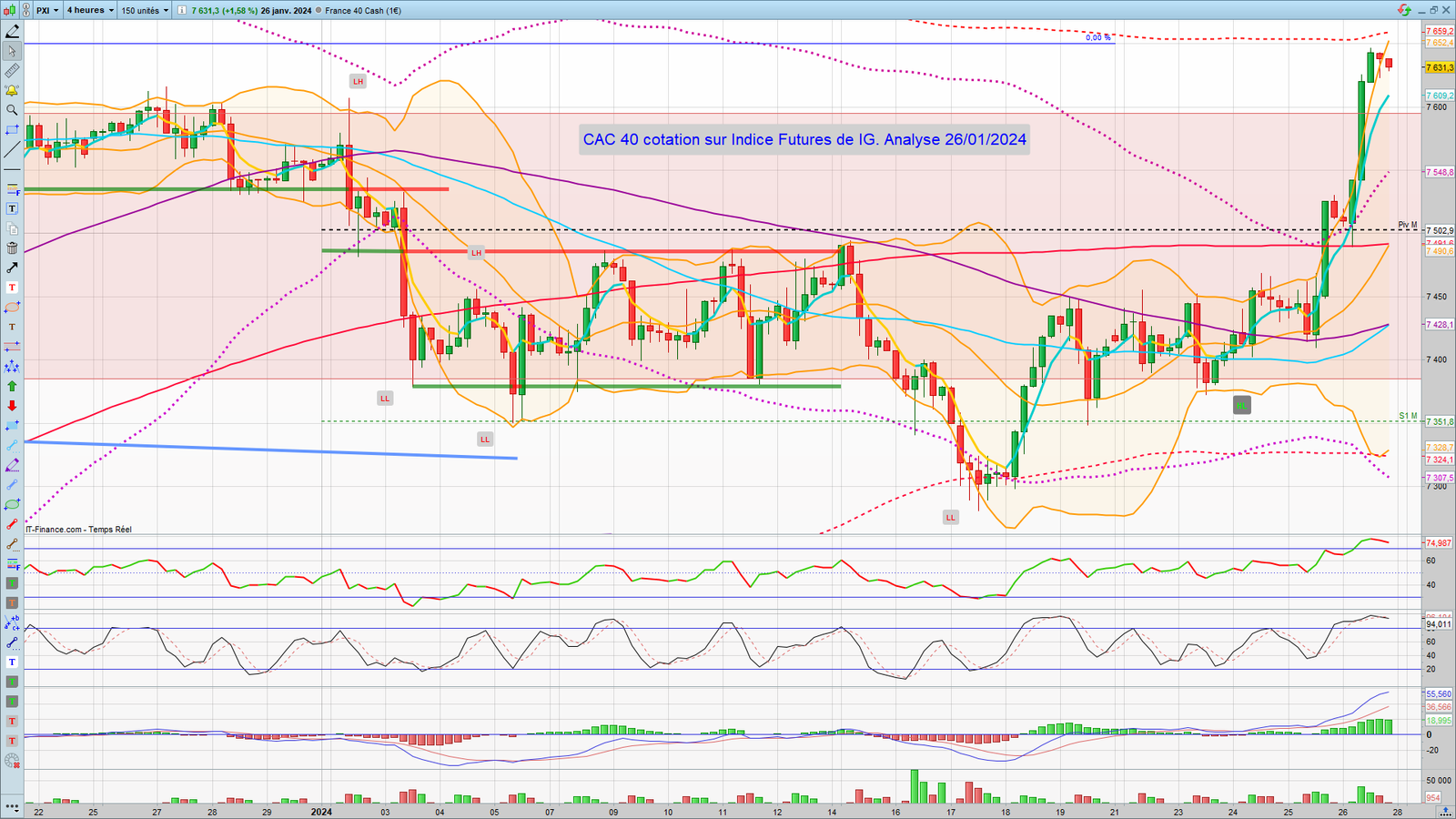Click the 7 307,5 price axis label

point(1440,478)
